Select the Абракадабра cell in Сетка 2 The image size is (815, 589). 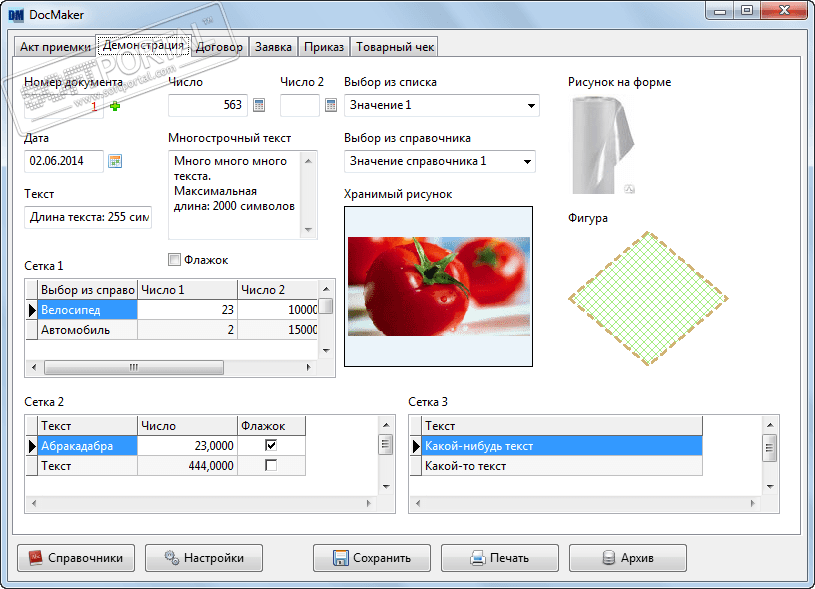(87, 446)
